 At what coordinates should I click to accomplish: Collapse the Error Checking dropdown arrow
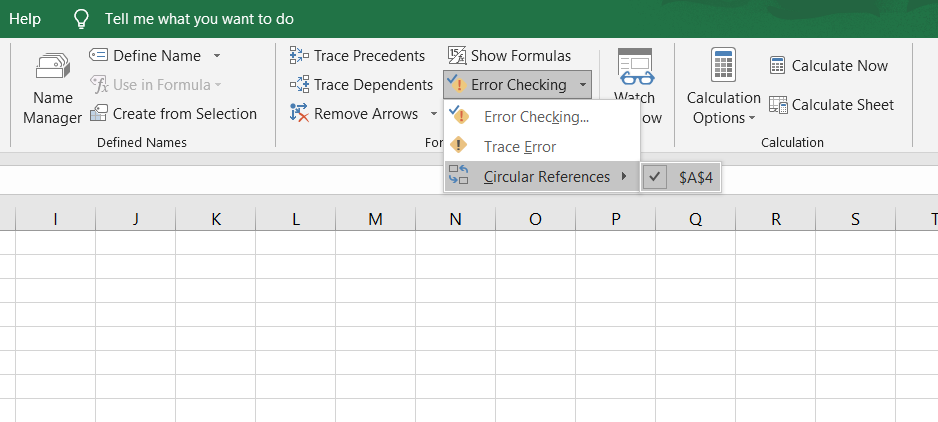583,85
